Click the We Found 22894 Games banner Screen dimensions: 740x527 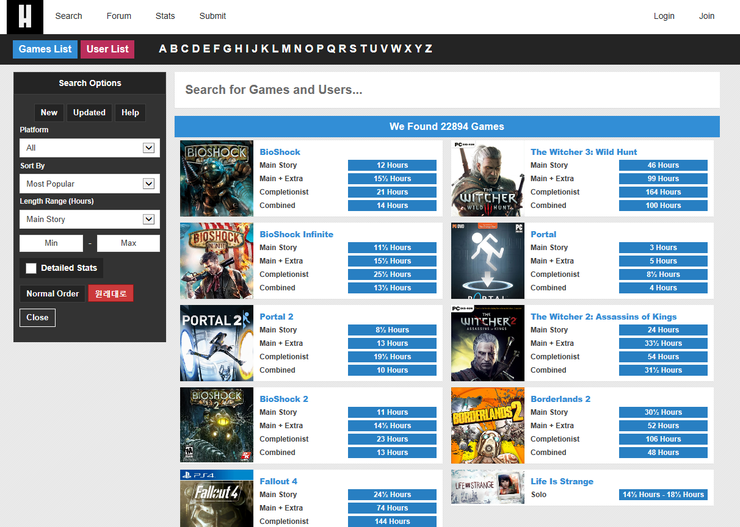[x=447, y=126]
